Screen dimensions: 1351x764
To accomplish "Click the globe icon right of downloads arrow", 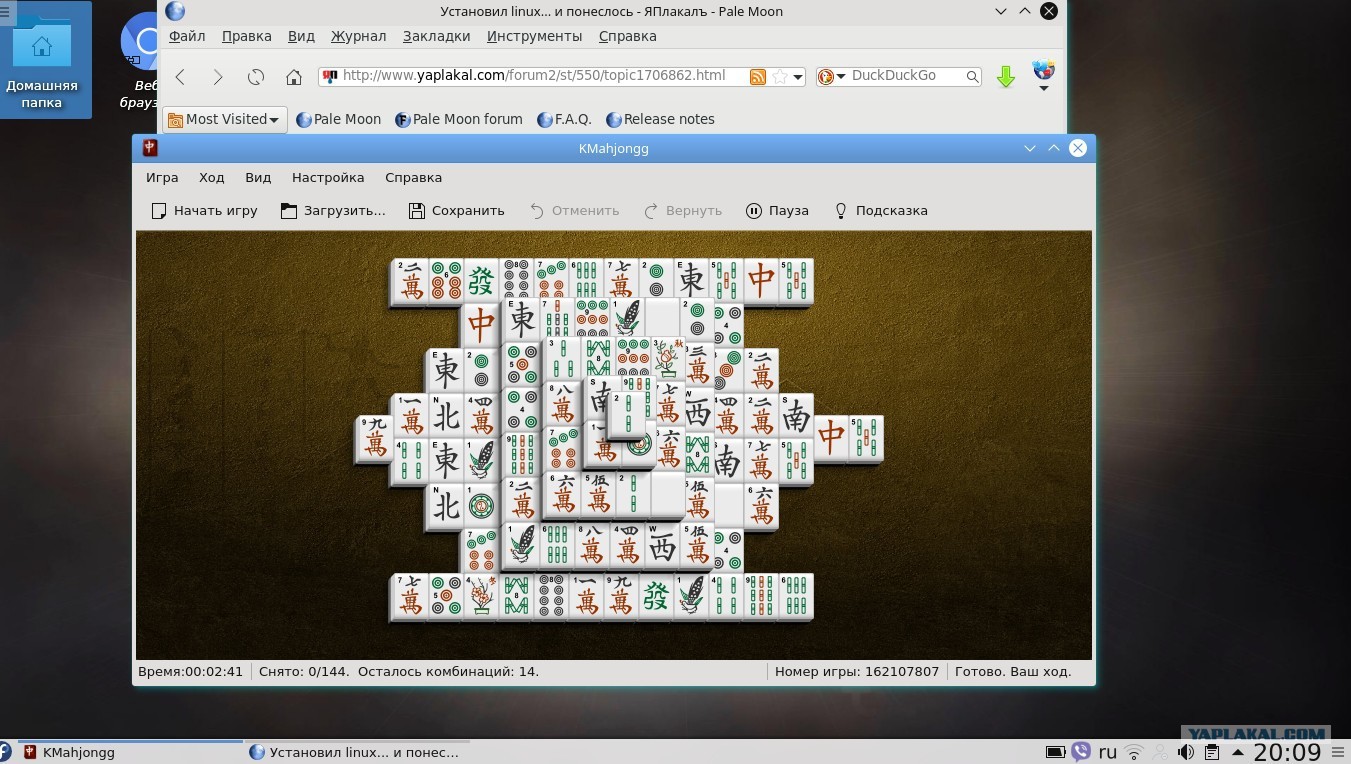I will [x=1043, y=70].
